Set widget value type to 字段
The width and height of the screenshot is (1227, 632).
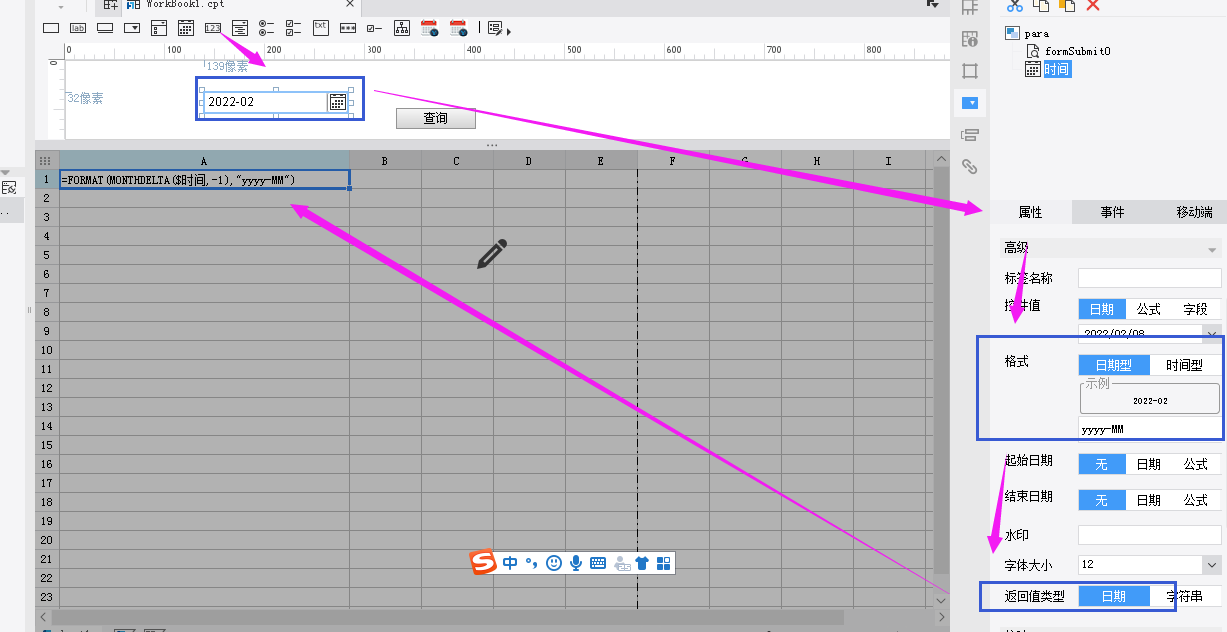(x=1196, y=310)
